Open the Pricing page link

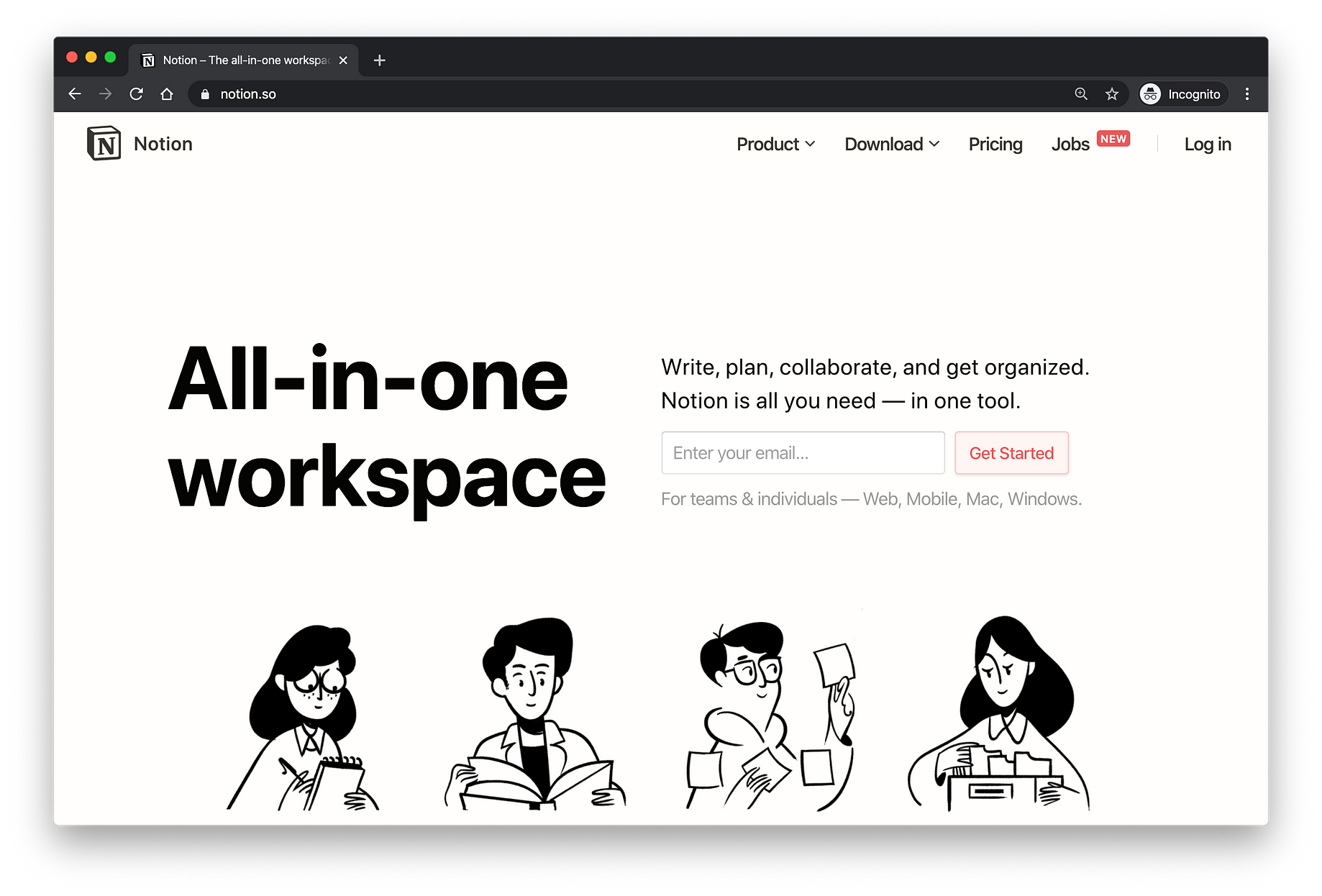(995, 145)
